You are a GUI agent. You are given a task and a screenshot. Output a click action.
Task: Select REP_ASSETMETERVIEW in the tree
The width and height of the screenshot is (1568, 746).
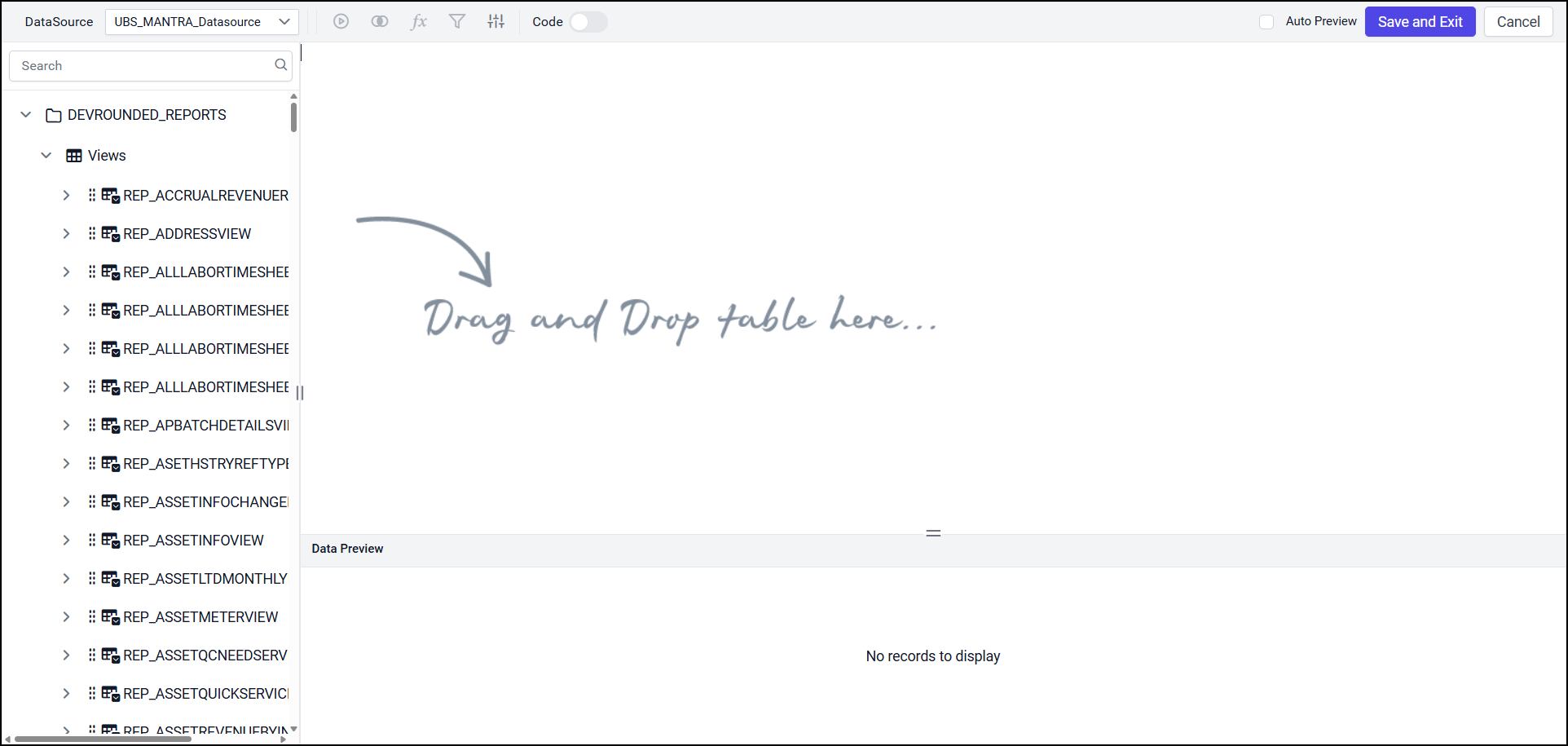[200, 617]
